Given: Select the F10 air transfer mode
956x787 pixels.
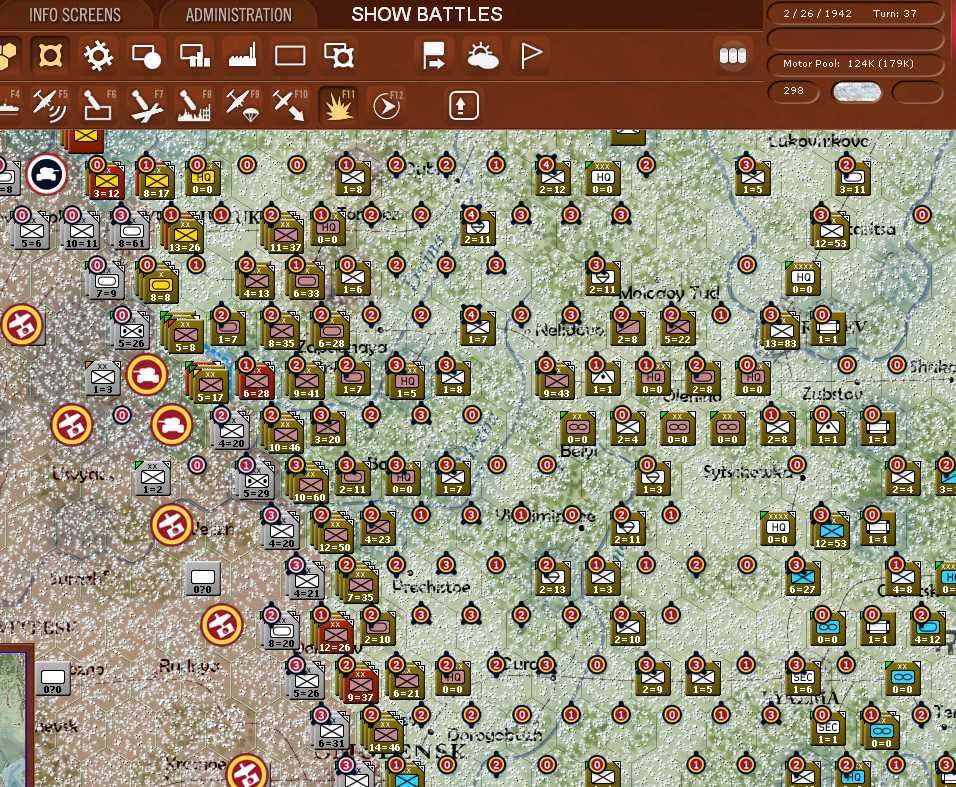Looking at the screenshot, I should 289,105.
